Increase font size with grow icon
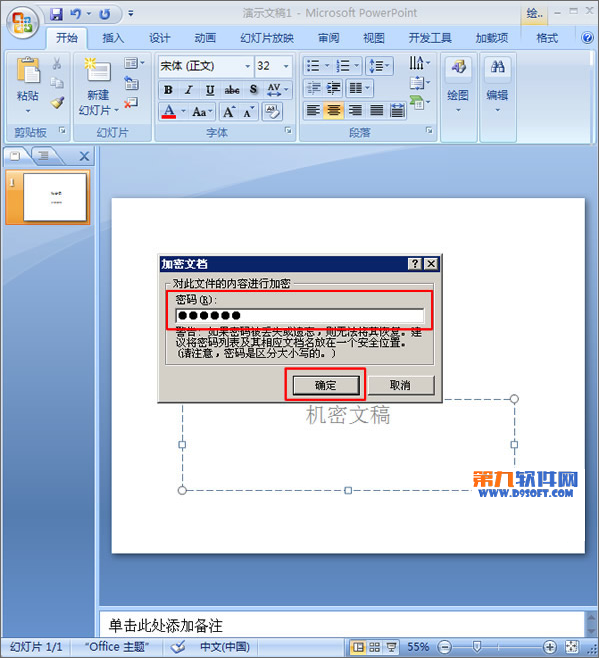Screen dimensions: 599x658 pos(229,112)
